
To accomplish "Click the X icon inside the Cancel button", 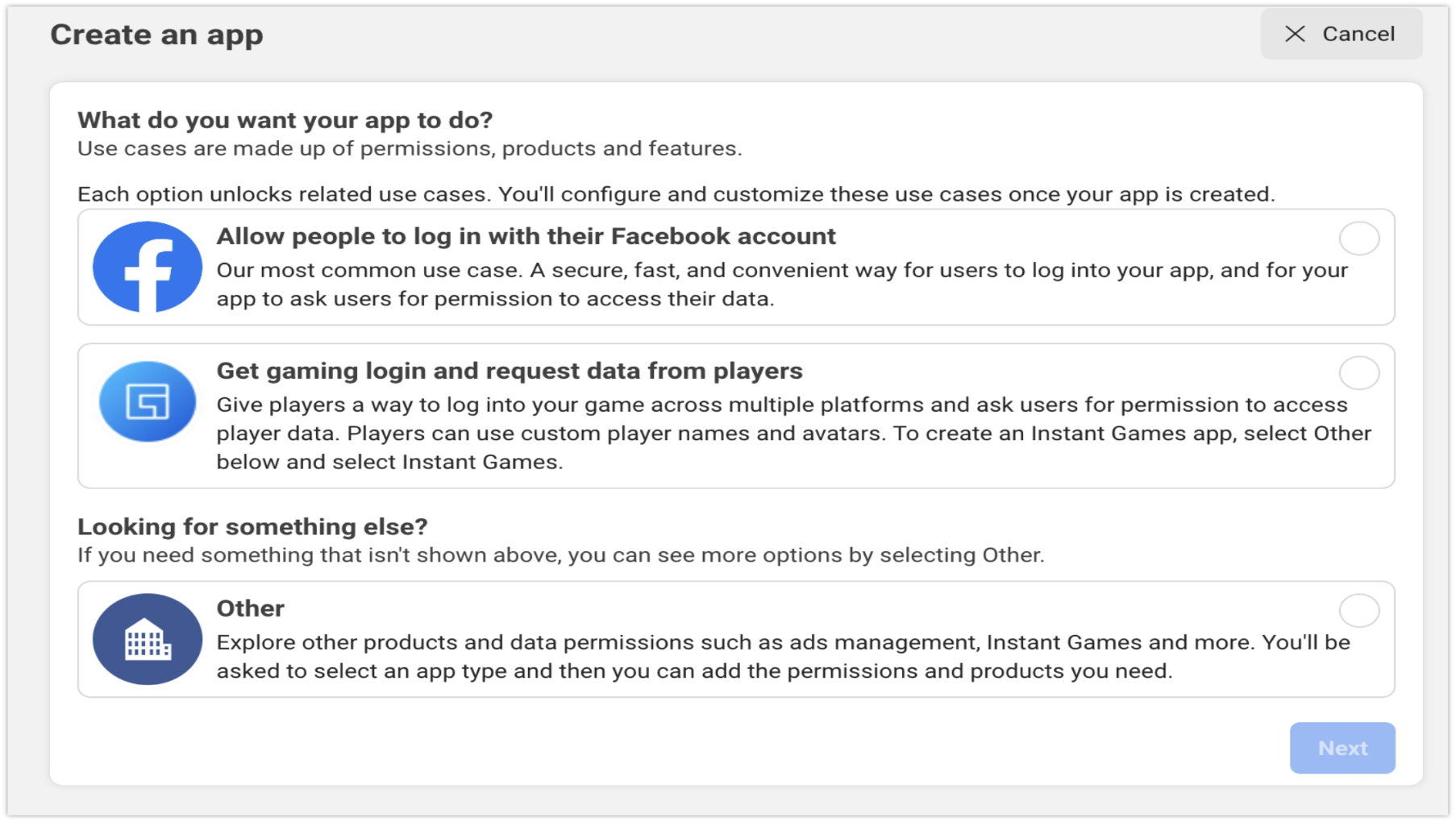I will pos(1297,34).
